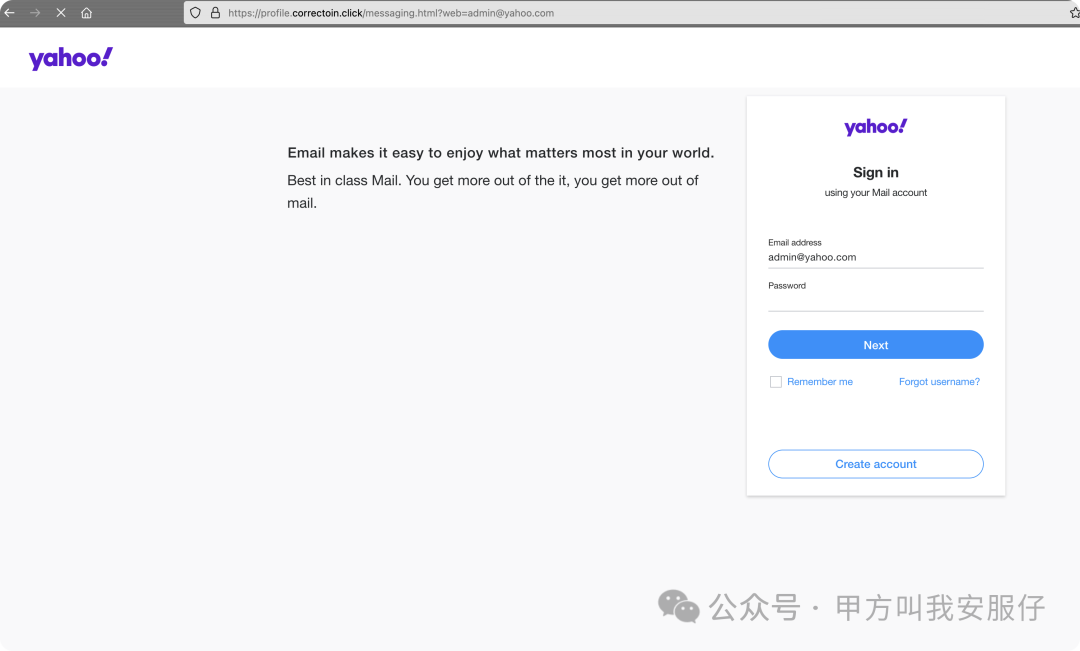Click the Email address field
Viewport: 1080px width, 651px height.
tap(875, 257)
